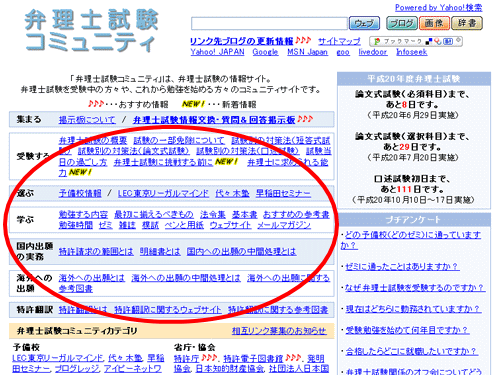Open the 掲示板について link
This screenshot has width=500, height=375.
tap(87, 120)
